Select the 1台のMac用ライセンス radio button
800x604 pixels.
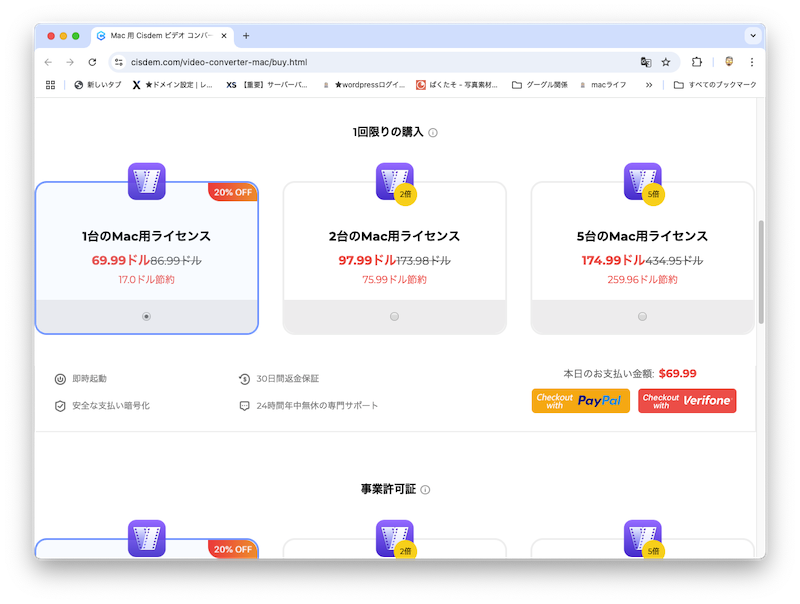coord(146,317)
